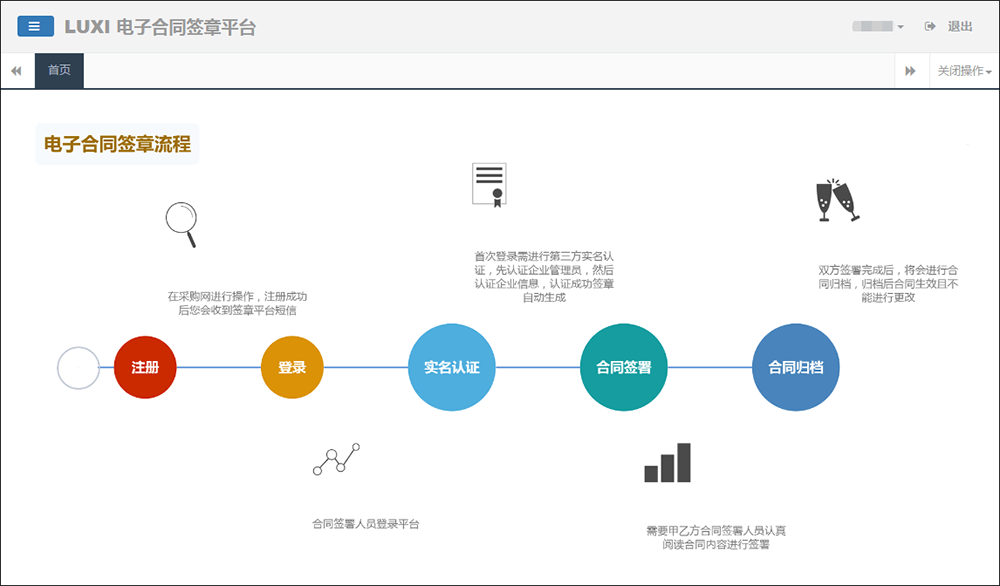Expand the blurred username dropdown
This screenshot has width=1000, height=586.
tap(878, 27)
